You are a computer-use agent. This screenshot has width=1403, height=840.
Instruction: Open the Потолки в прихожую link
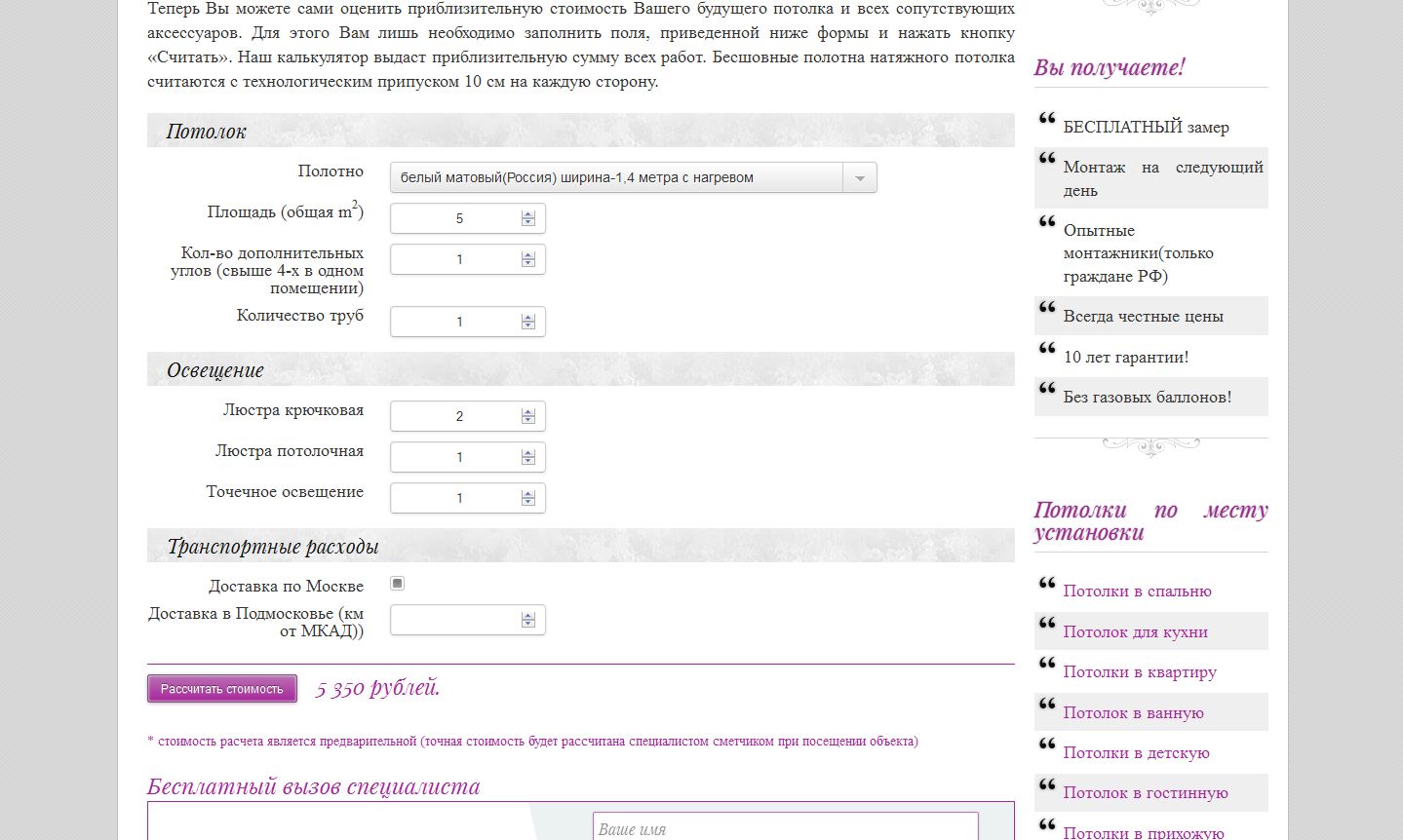(x=1143, y=833)
